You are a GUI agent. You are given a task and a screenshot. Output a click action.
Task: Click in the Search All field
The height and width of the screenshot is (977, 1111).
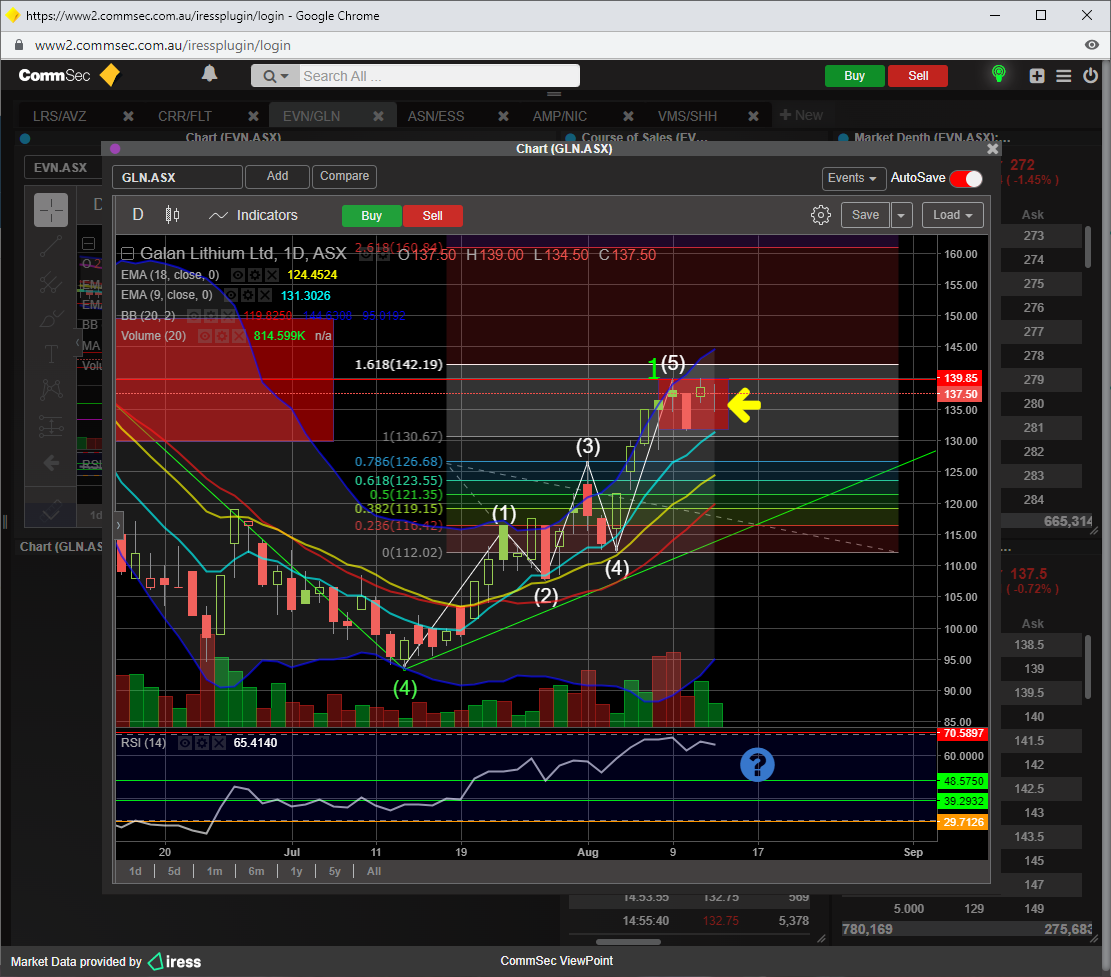[x=439, y=76]
